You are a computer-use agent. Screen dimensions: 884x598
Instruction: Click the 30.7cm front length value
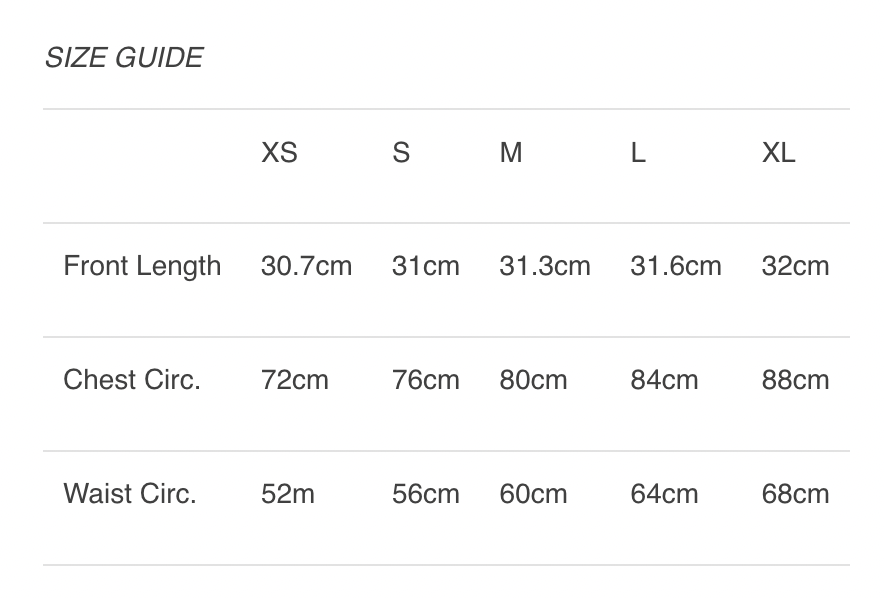(x=306, y=266)
